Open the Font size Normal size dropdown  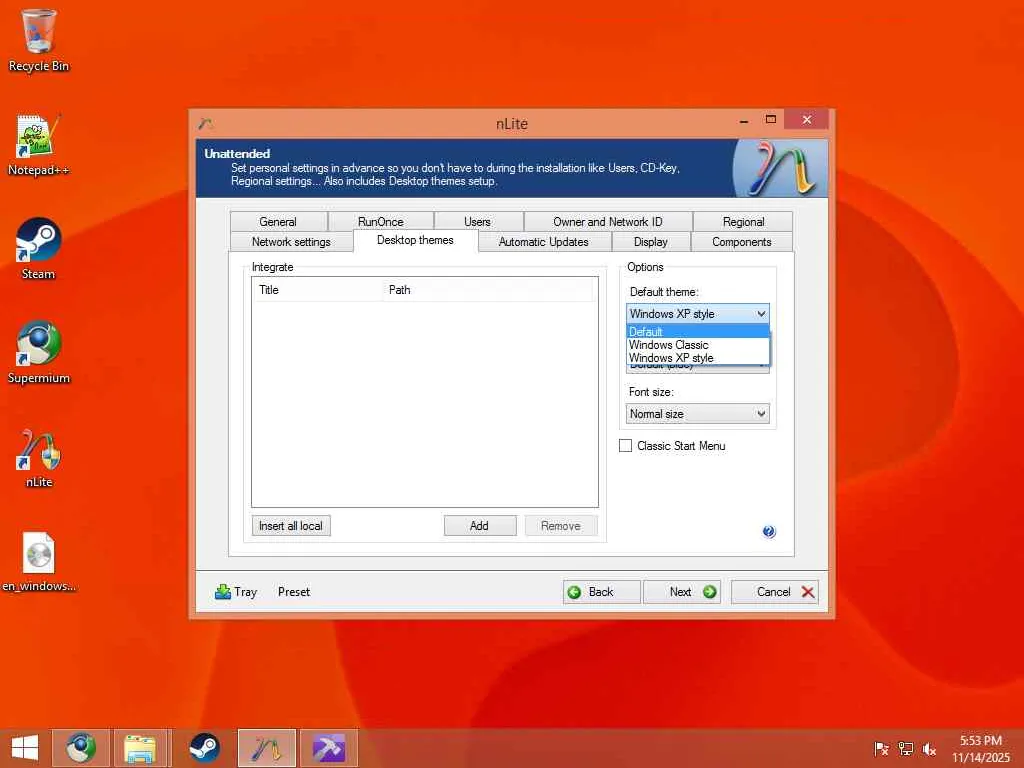(x=697, y=413)
